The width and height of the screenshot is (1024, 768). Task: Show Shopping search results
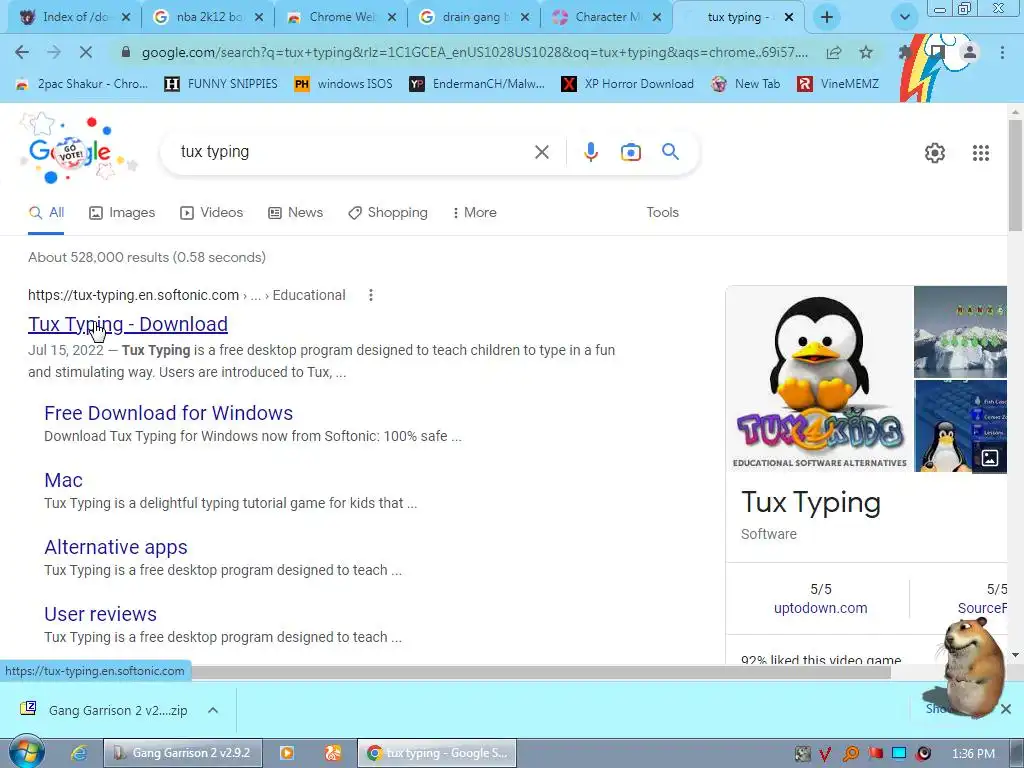pyautogui.click(x=388, y=212)
